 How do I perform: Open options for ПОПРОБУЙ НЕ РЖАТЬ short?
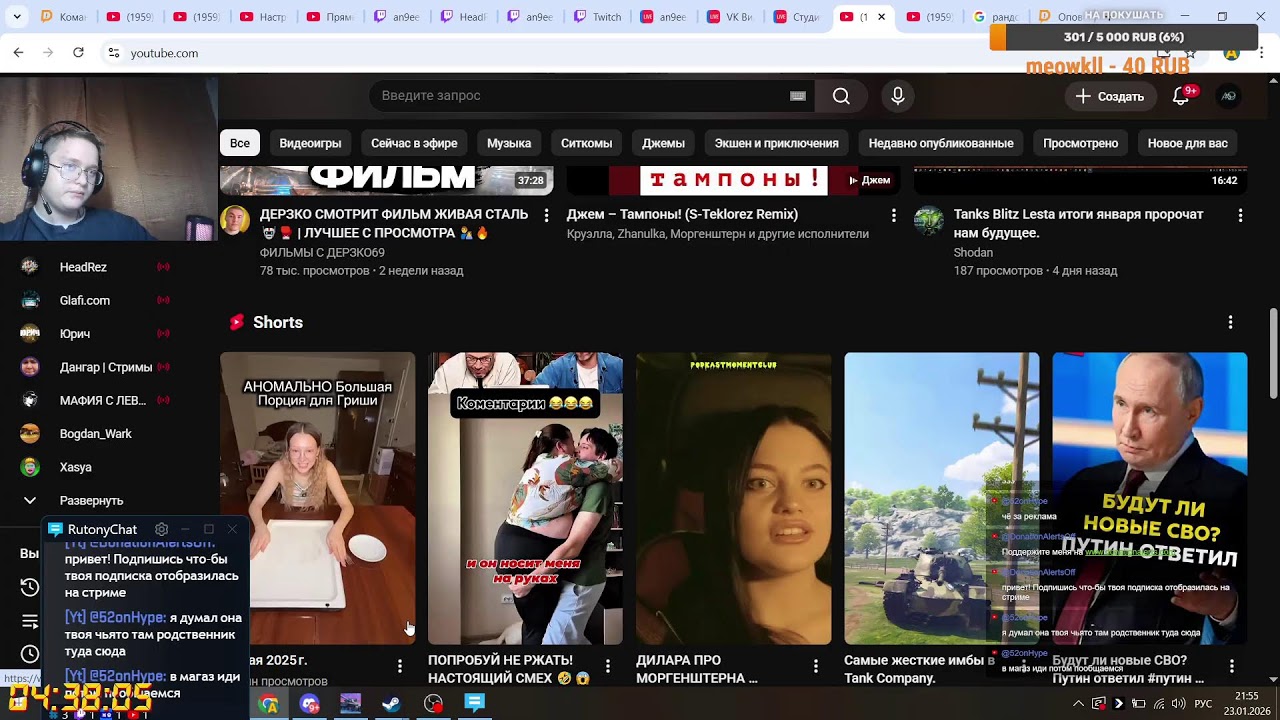click(x=607, y=666)
